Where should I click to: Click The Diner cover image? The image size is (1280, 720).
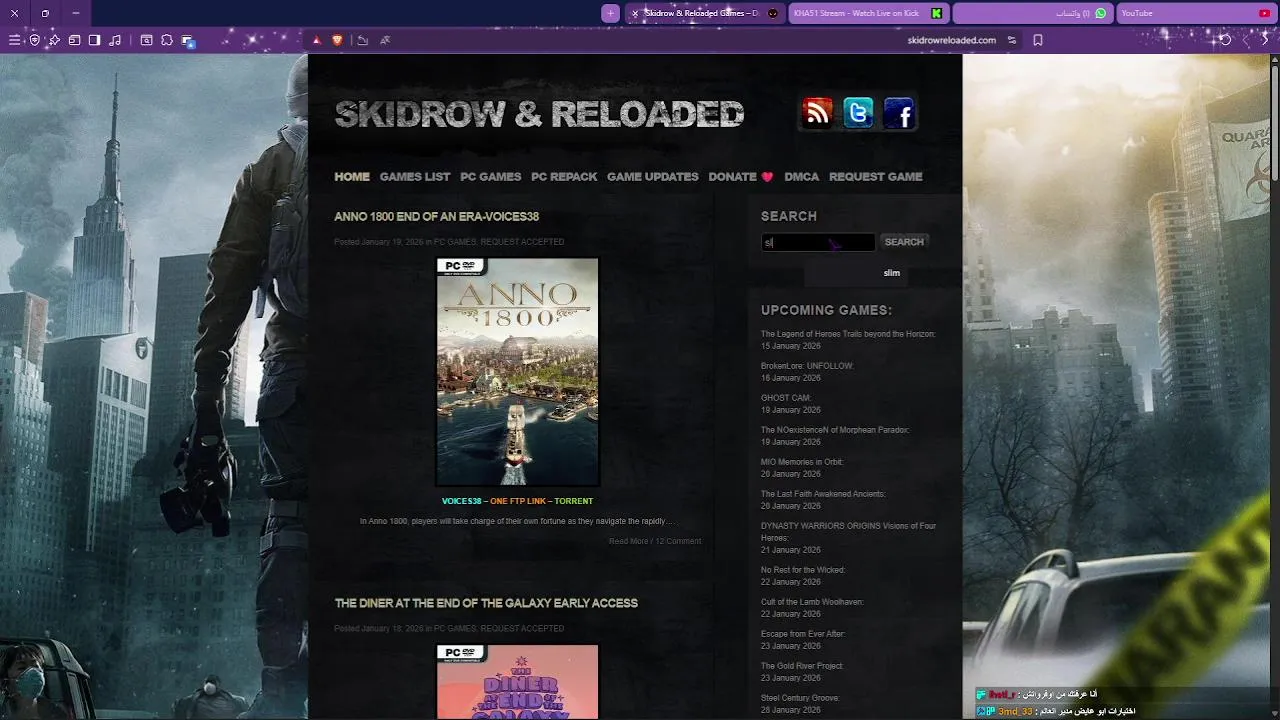click(517, 682)
